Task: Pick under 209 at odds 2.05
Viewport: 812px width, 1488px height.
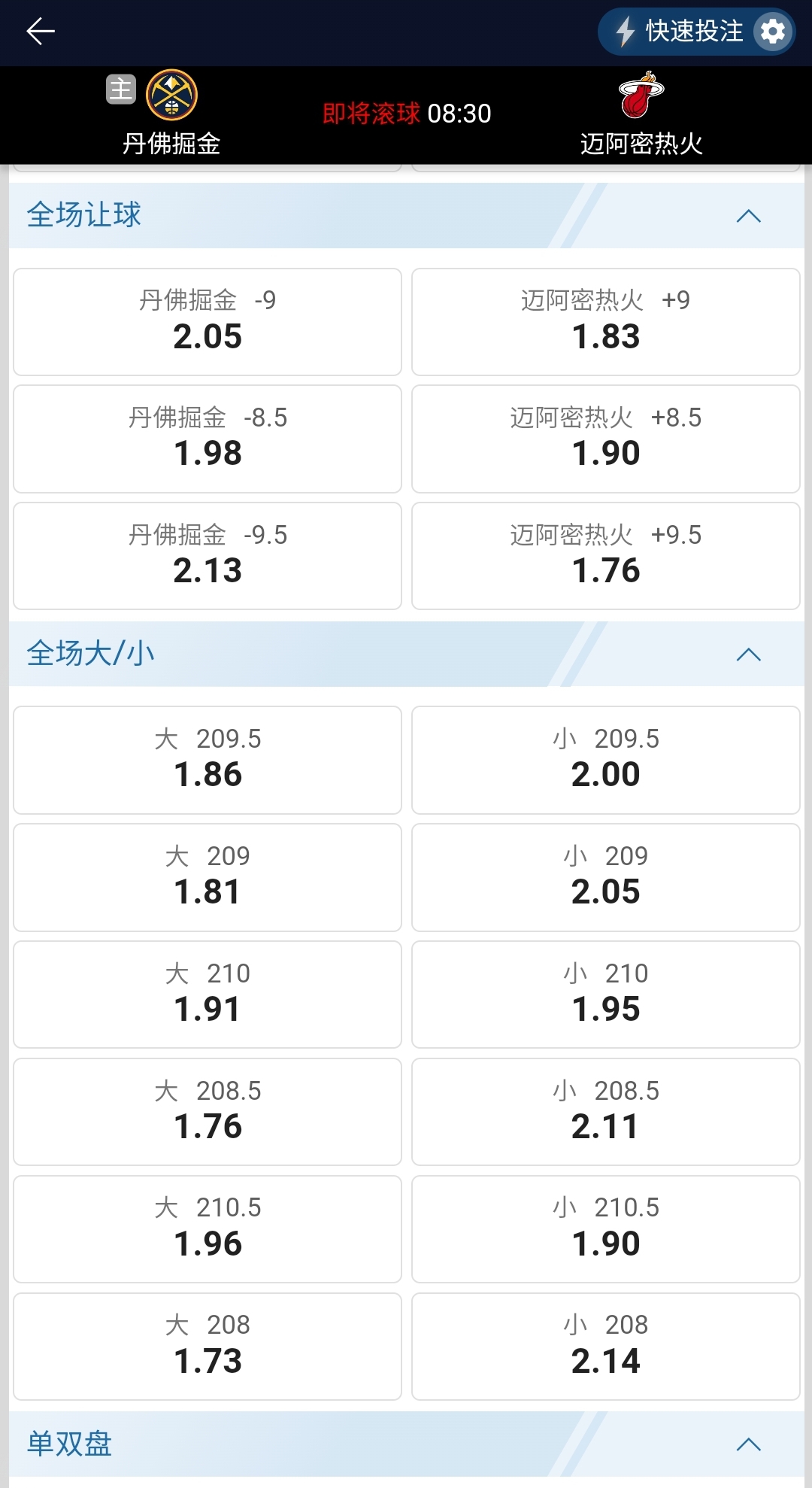Action: click(606, 877)
